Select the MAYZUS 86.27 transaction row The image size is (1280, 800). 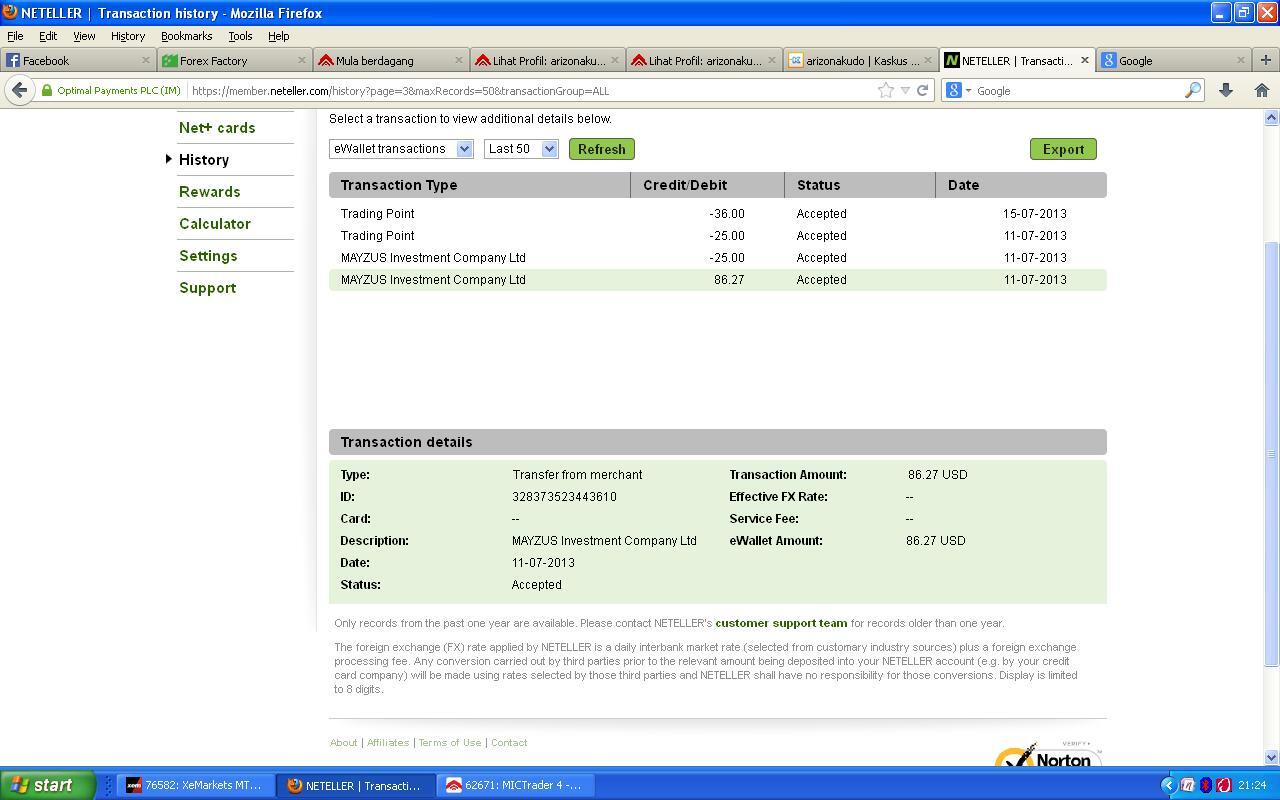click(x=717, y=280)
